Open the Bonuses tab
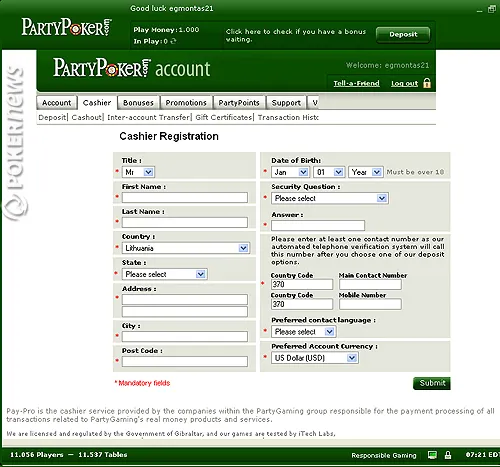The image size is (500, 467). point(138,103)
